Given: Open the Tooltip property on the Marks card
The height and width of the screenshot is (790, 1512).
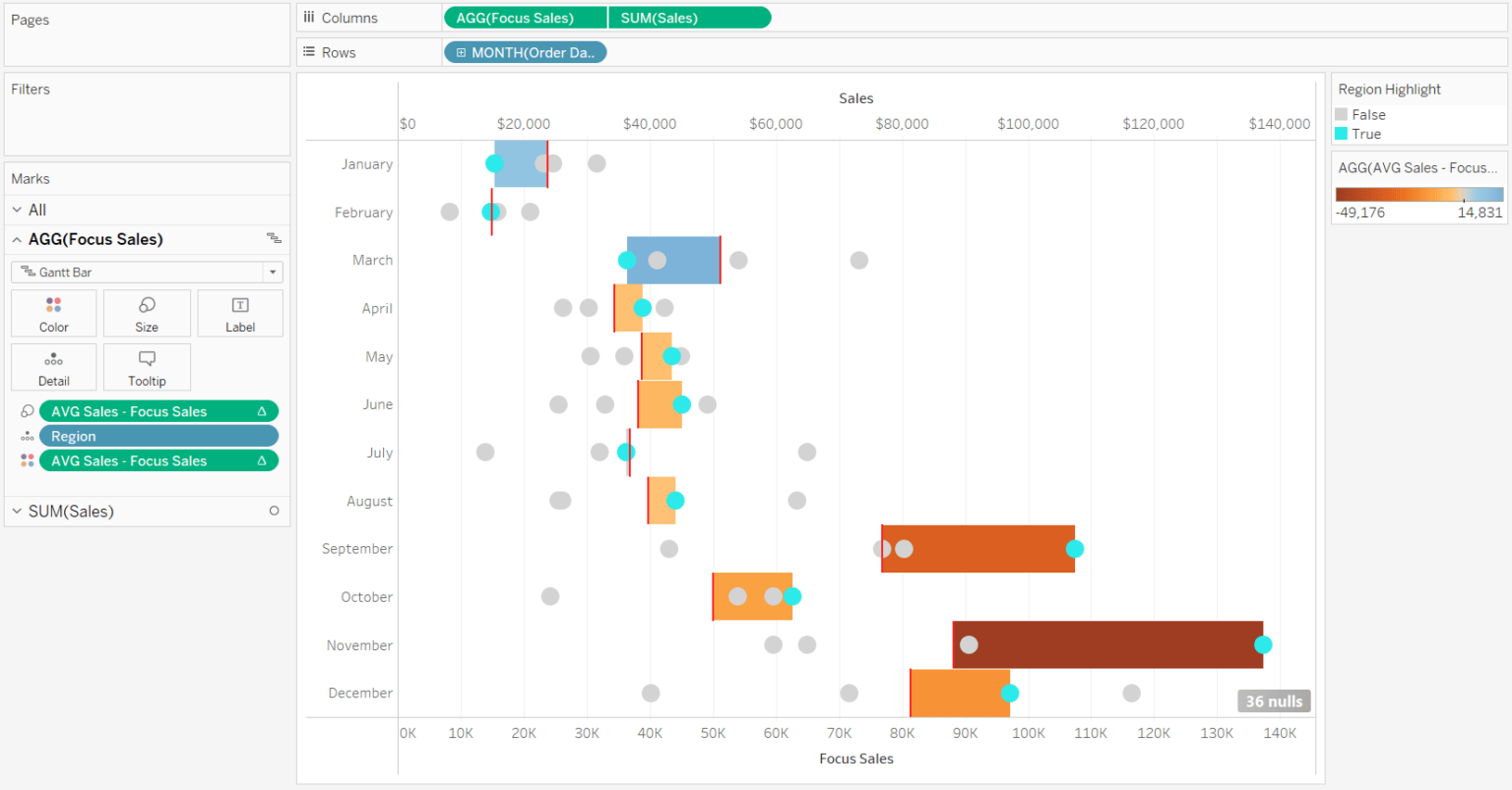Looking at the screenshot, I should click(147, 367).
